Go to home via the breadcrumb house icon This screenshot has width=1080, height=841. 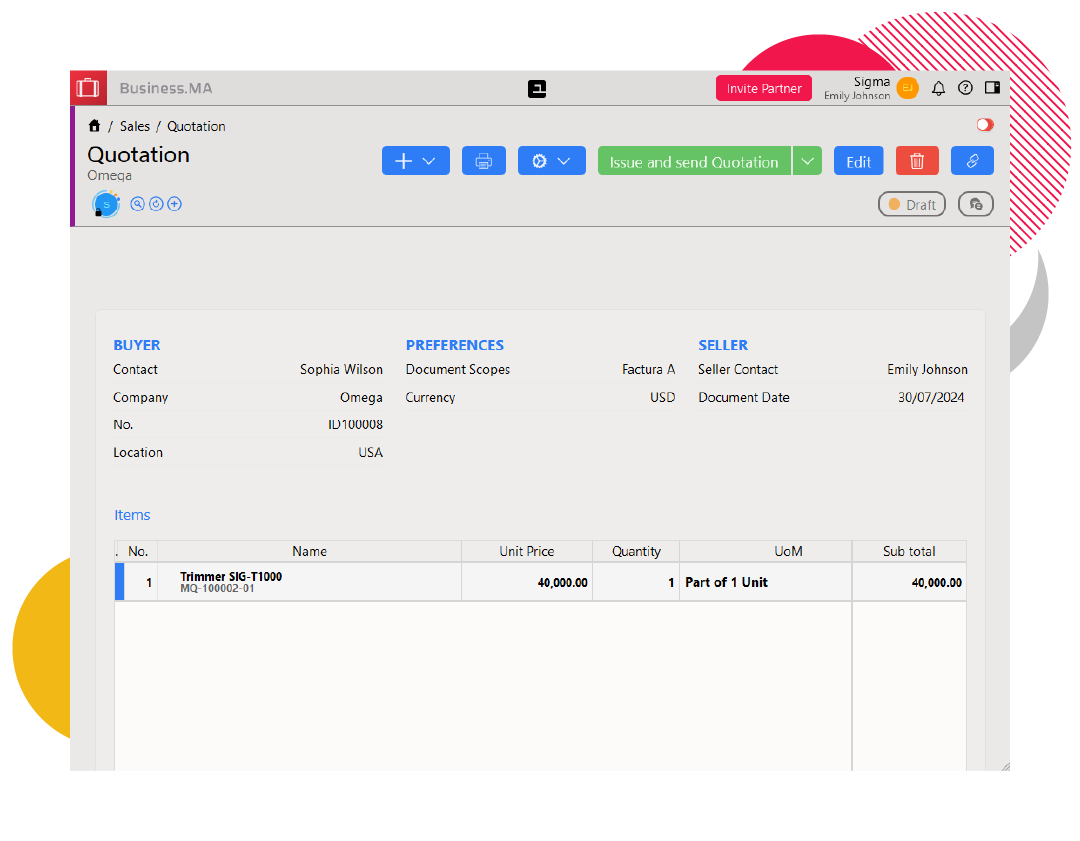94,126
